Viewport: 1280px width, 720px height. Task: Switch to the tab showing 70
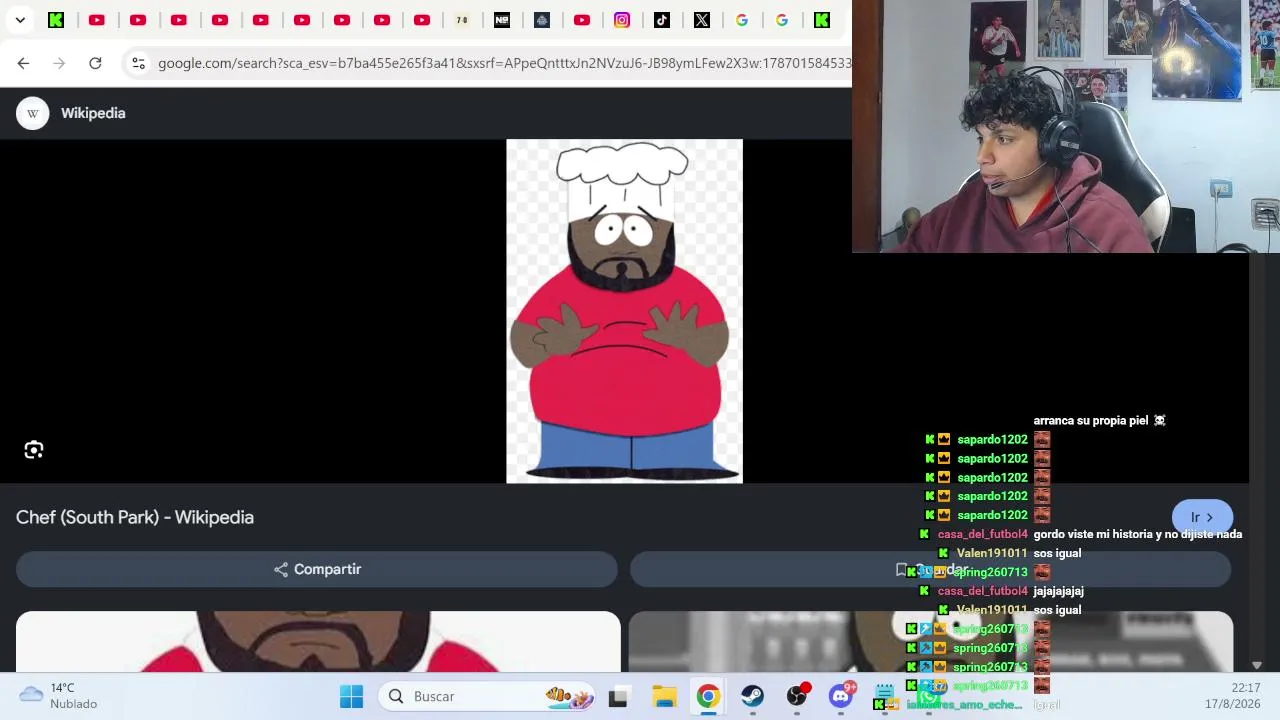coord(461,20)
